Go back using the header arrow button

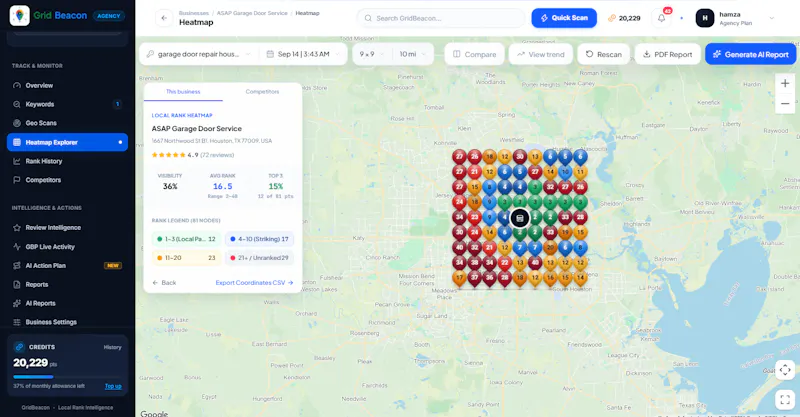pyautogui.click(x=164, y=18)
